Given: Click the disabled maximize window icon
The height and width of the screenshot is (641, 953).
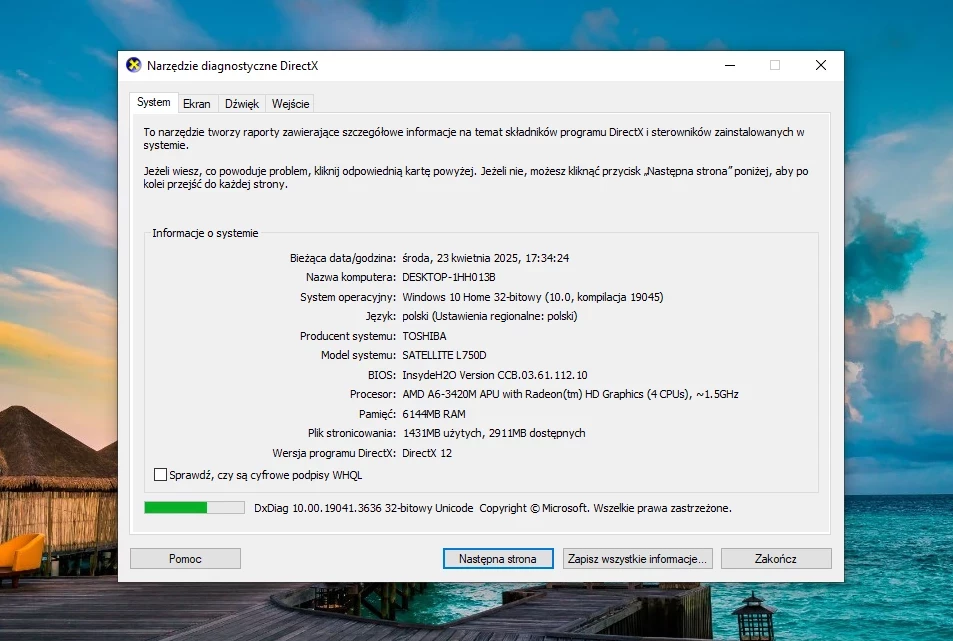Looking at the screenshot, I should (775, 65).
